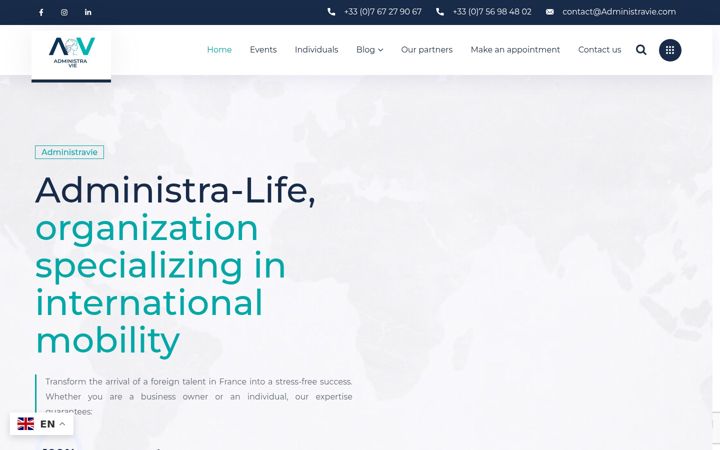Screen dimensions: 720x450
Task: Expand the EN language selector arrow
Action: coord(62,424)
